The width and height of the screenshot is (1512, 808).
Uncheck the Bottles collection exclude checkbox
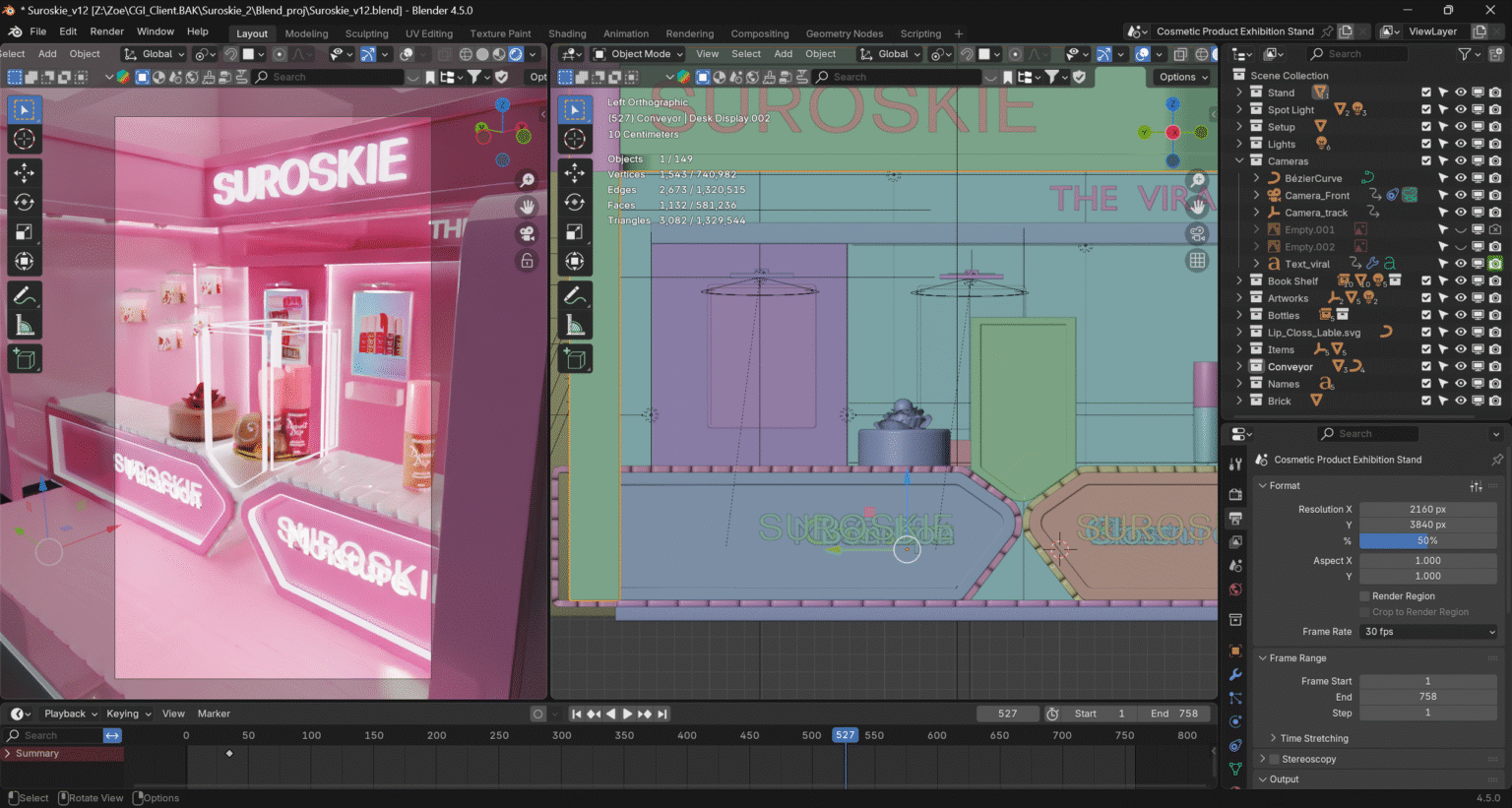coord(1425,316)
